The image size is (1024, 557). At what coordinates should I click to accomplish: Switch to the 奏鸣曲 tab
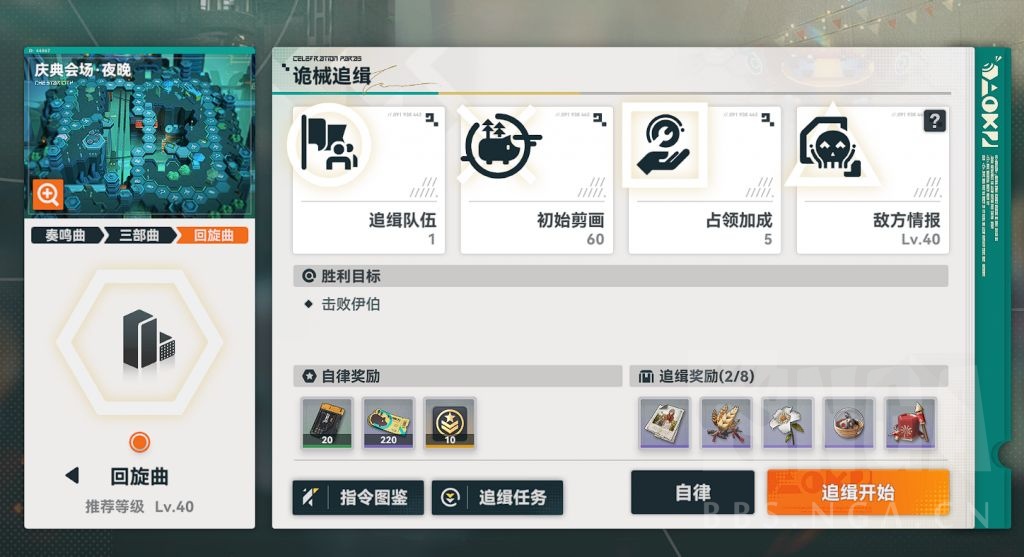click(67, 235)
